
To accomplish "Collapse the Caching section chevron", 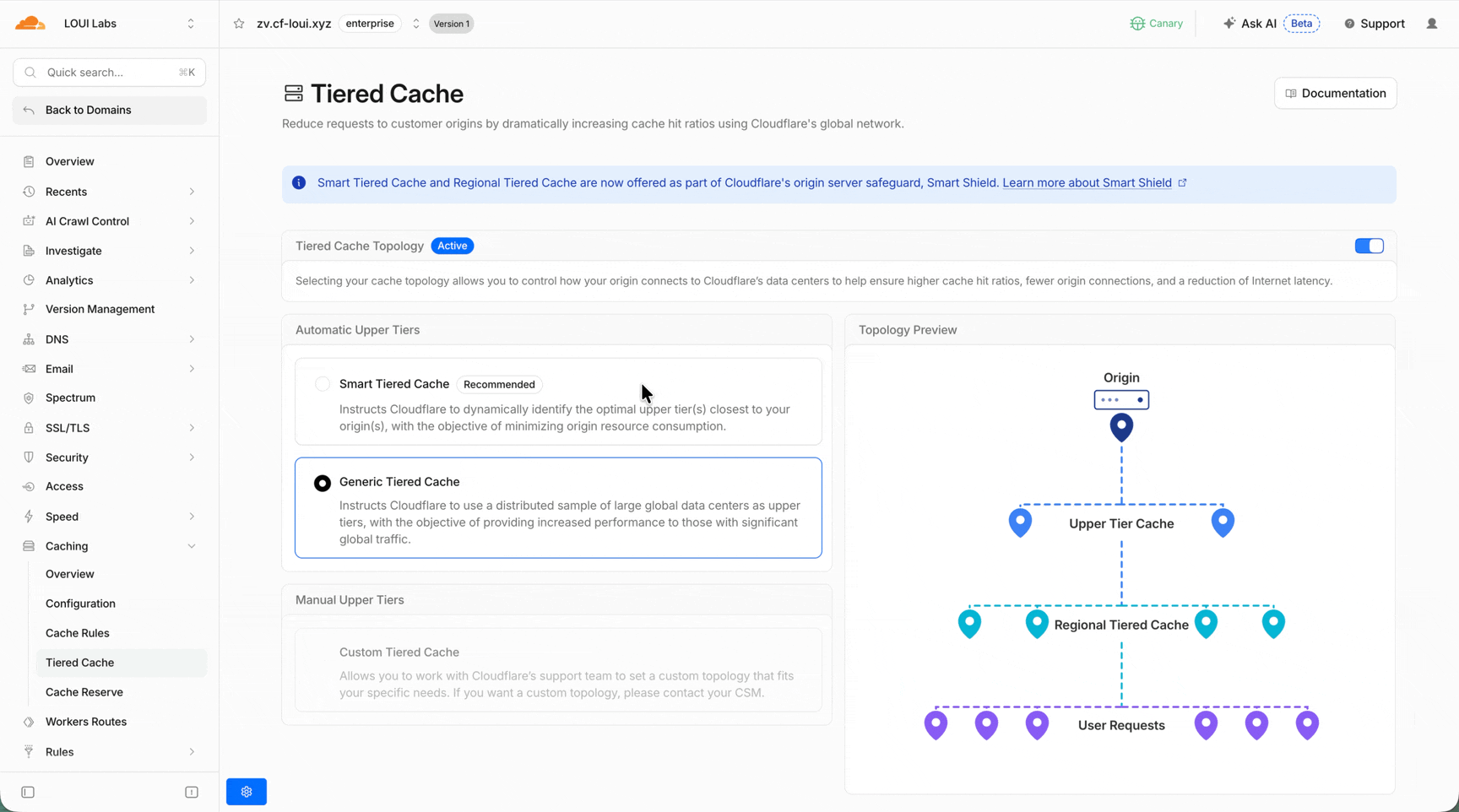I will [192, 546].
